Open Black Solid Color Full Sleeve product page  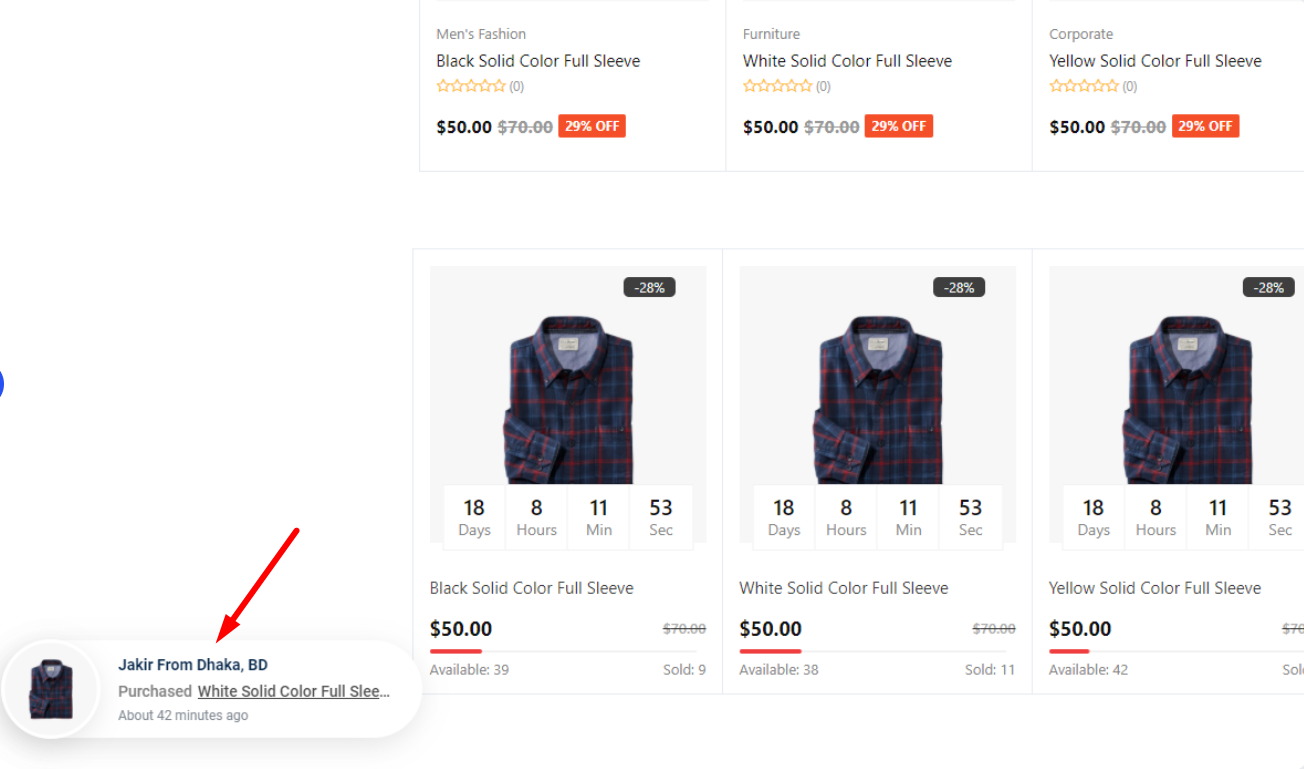coord(538,60)
